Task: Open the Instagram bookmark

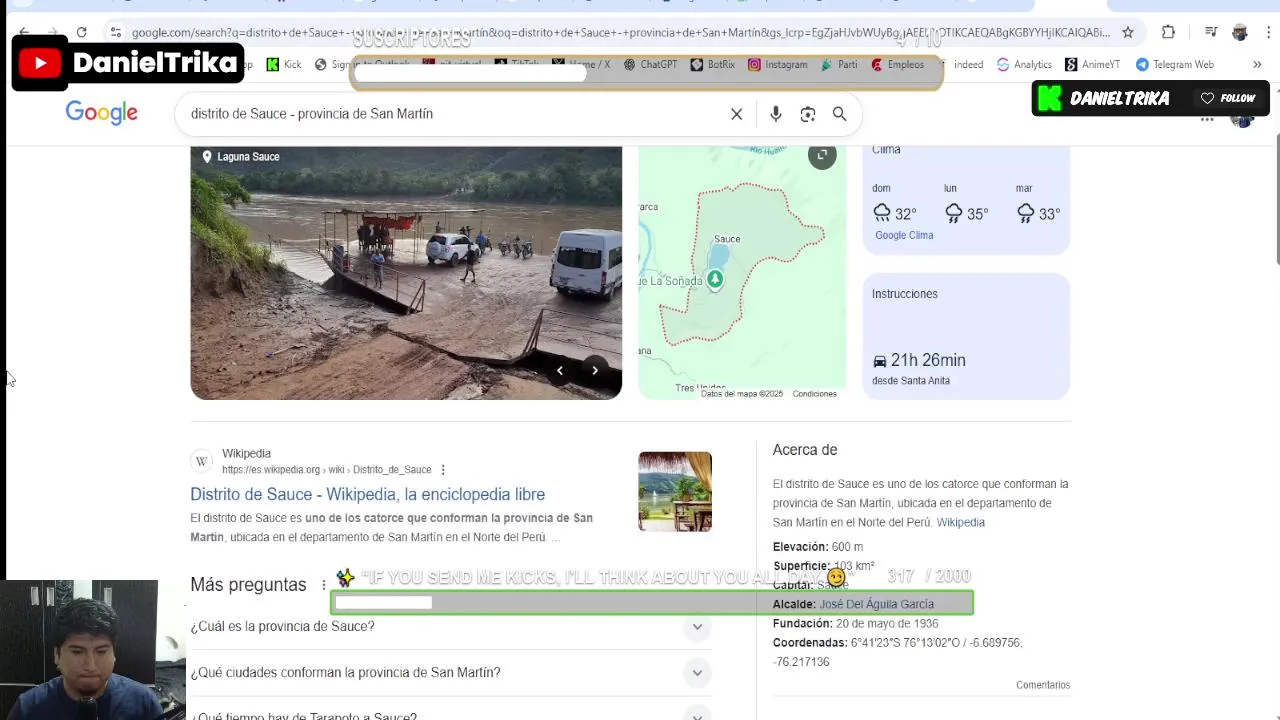Action: (x=778, y=64)
